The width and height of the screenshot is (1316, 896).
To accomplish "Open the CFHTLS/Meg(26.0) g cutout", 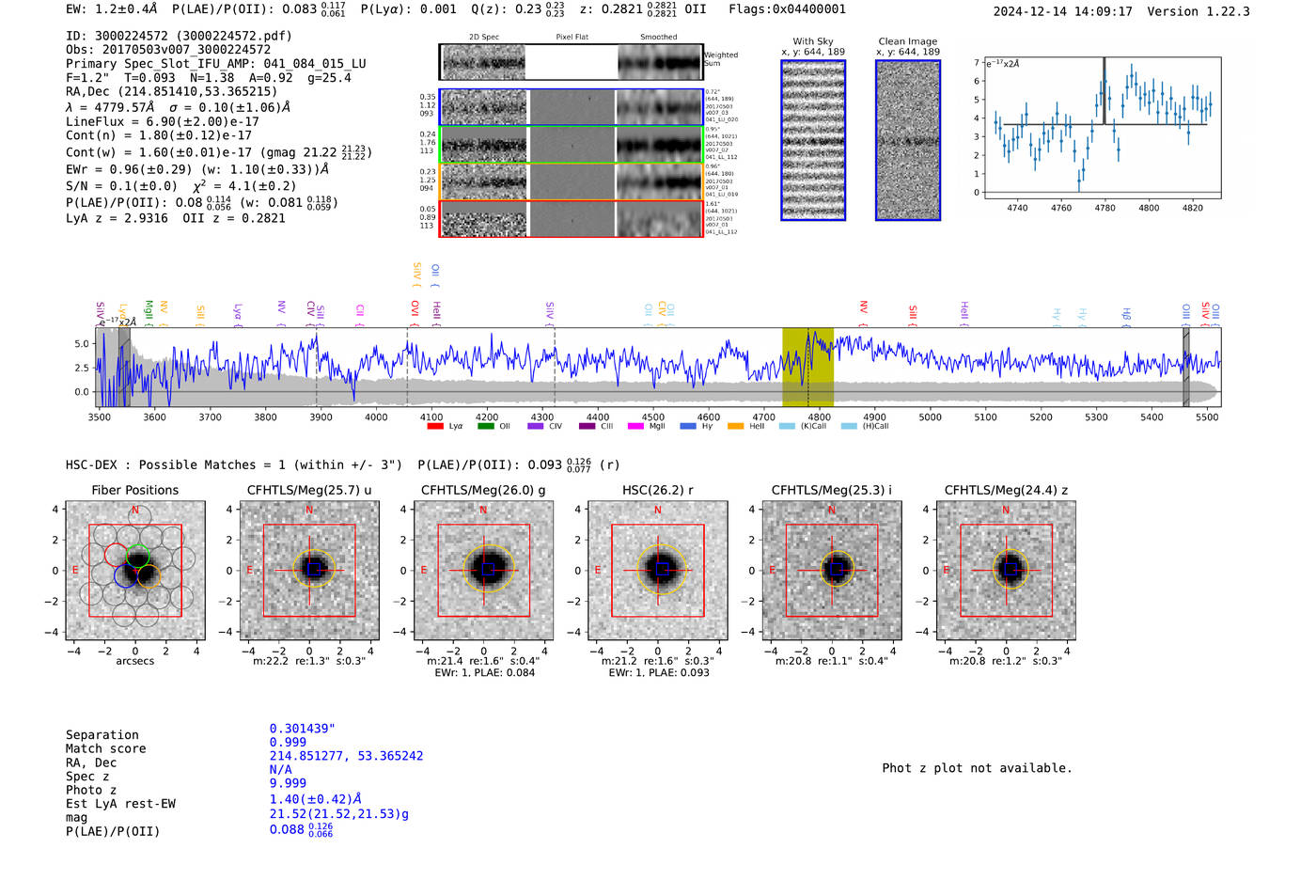I will coord(484,571).
